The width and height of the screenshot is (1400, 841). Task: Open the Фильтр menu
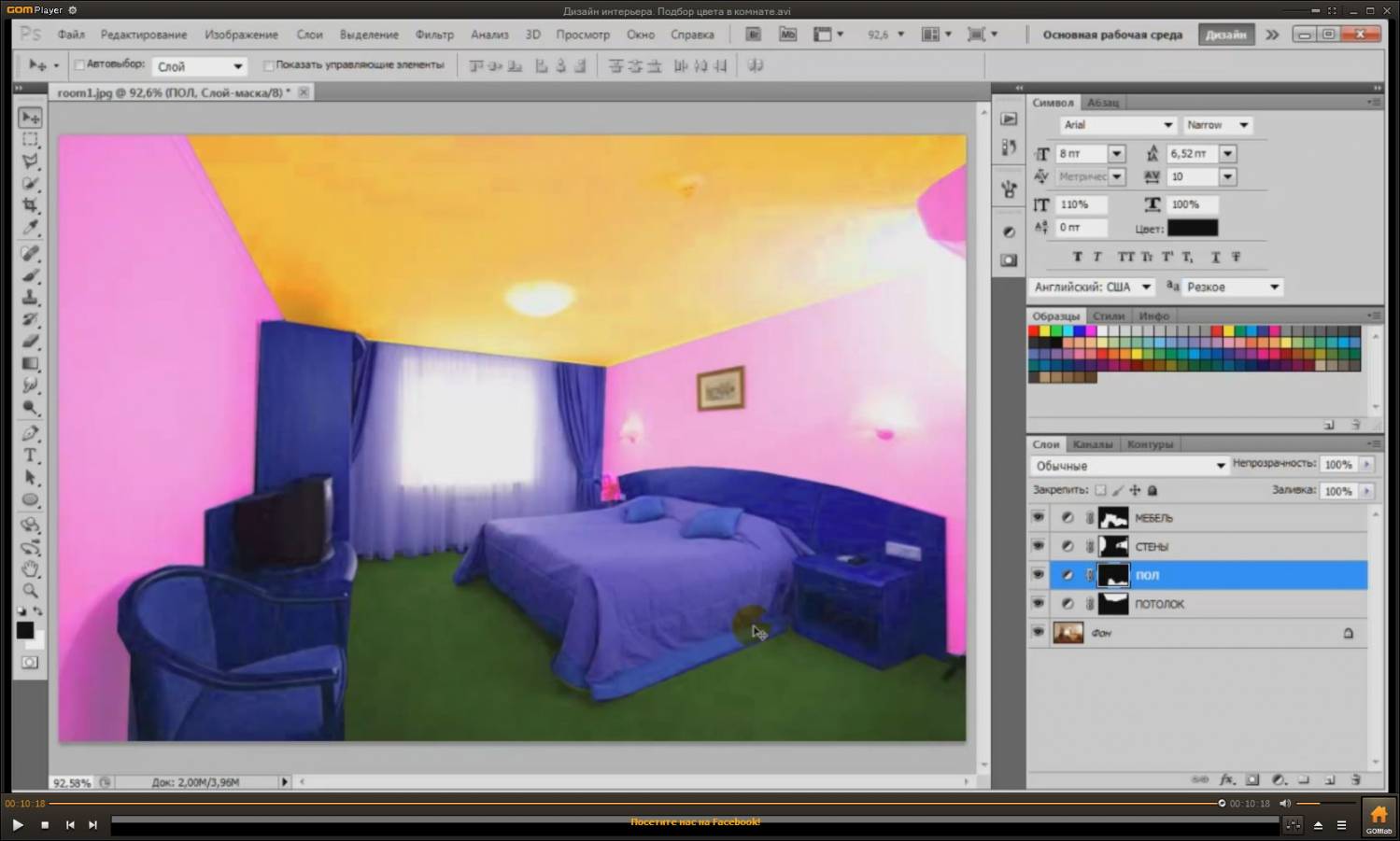click(x=433, y=35)
